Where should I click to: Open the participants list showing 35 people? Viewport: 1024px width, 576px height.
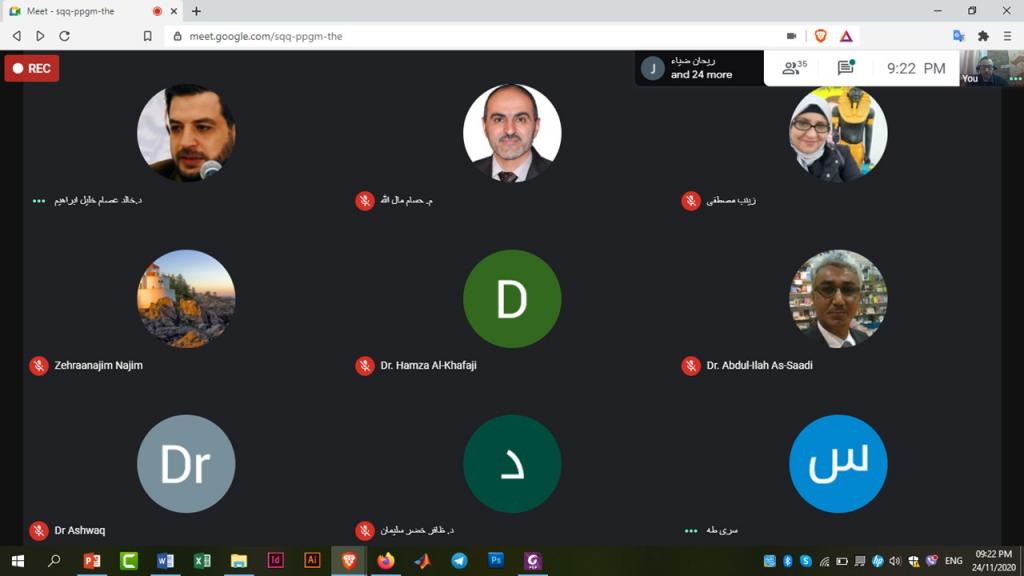[x=794, y=68]
